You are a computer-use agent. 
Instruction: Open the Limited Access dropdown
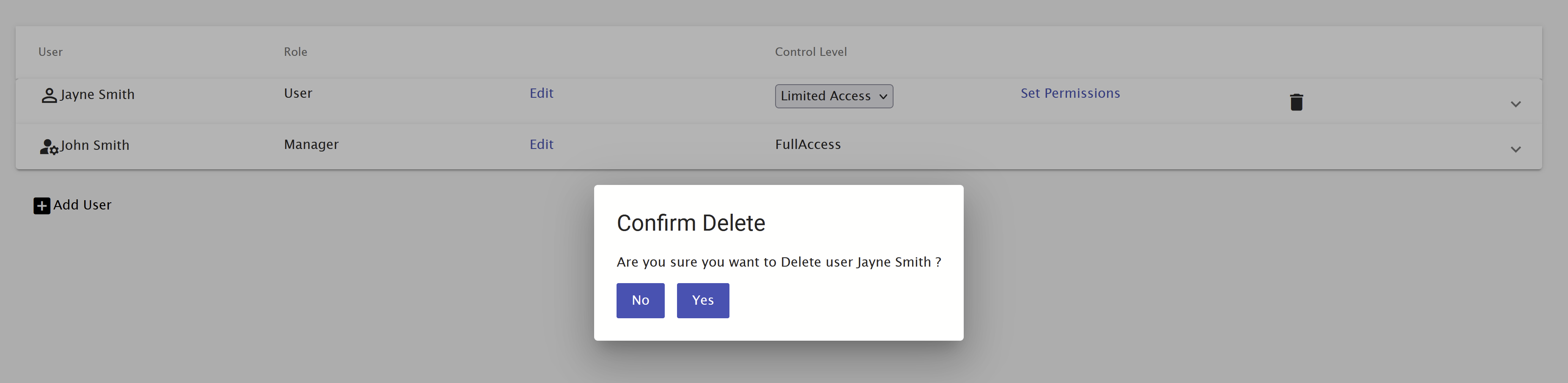pos(834,96)
